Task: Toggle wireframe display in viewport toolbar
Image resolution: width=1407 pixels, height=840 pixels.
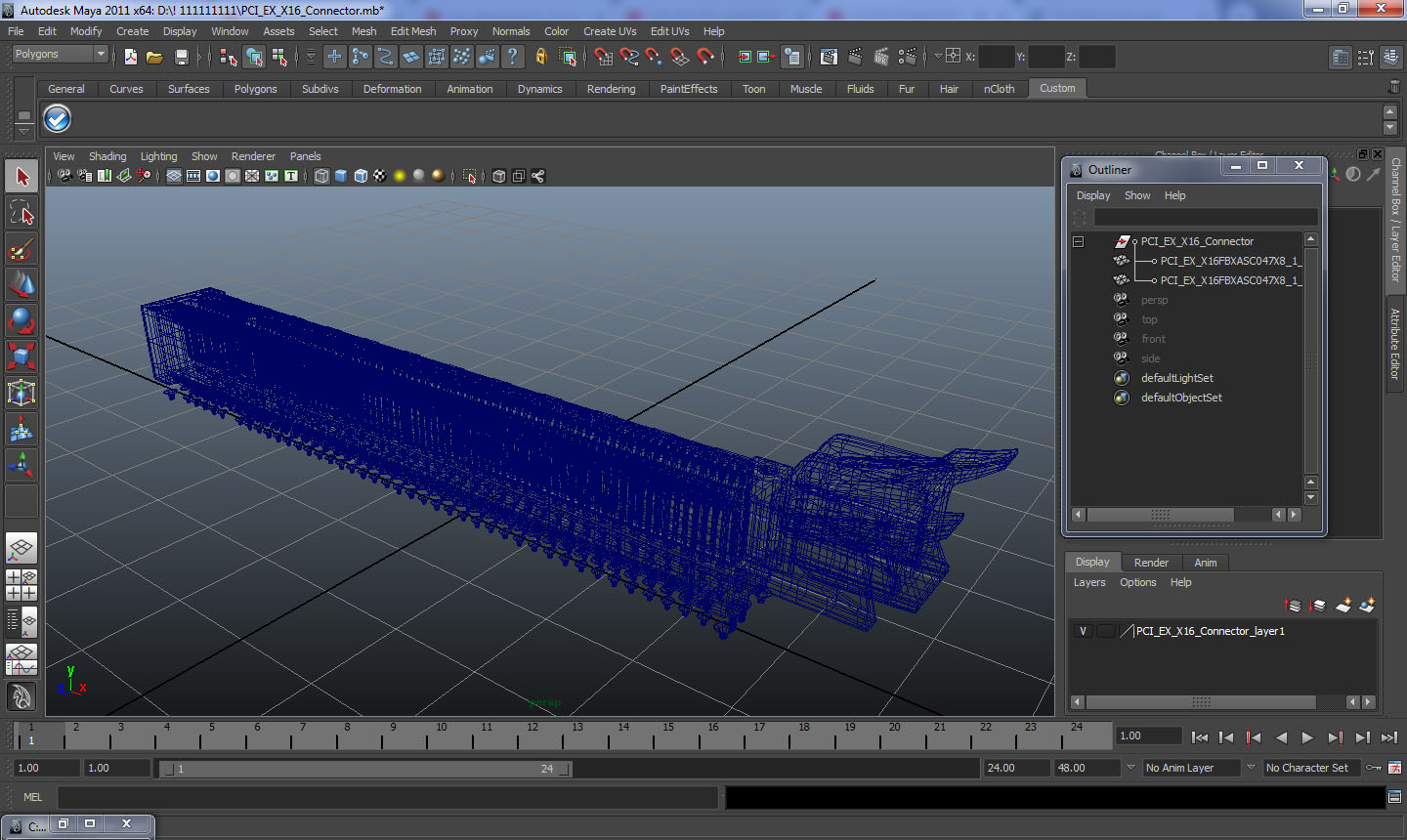Action: point(321,176)
